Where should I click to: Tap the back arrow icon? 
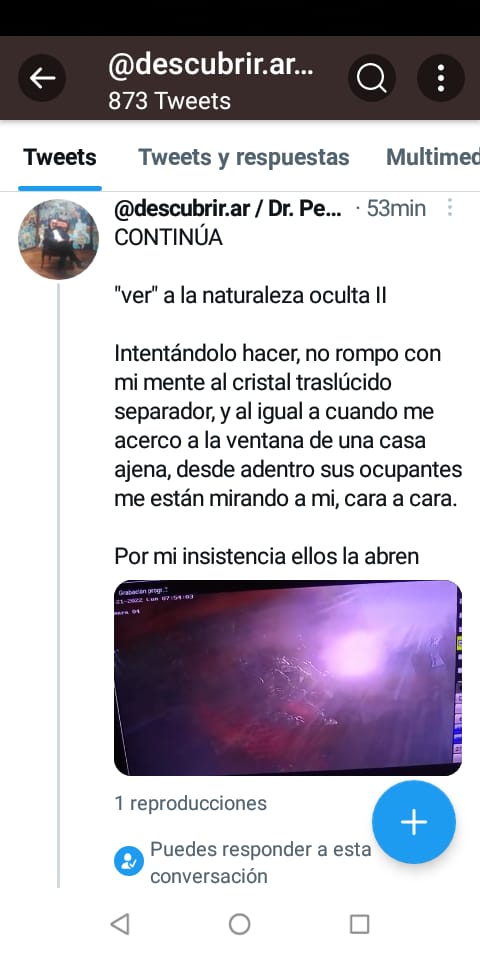[x=42, y=78]
